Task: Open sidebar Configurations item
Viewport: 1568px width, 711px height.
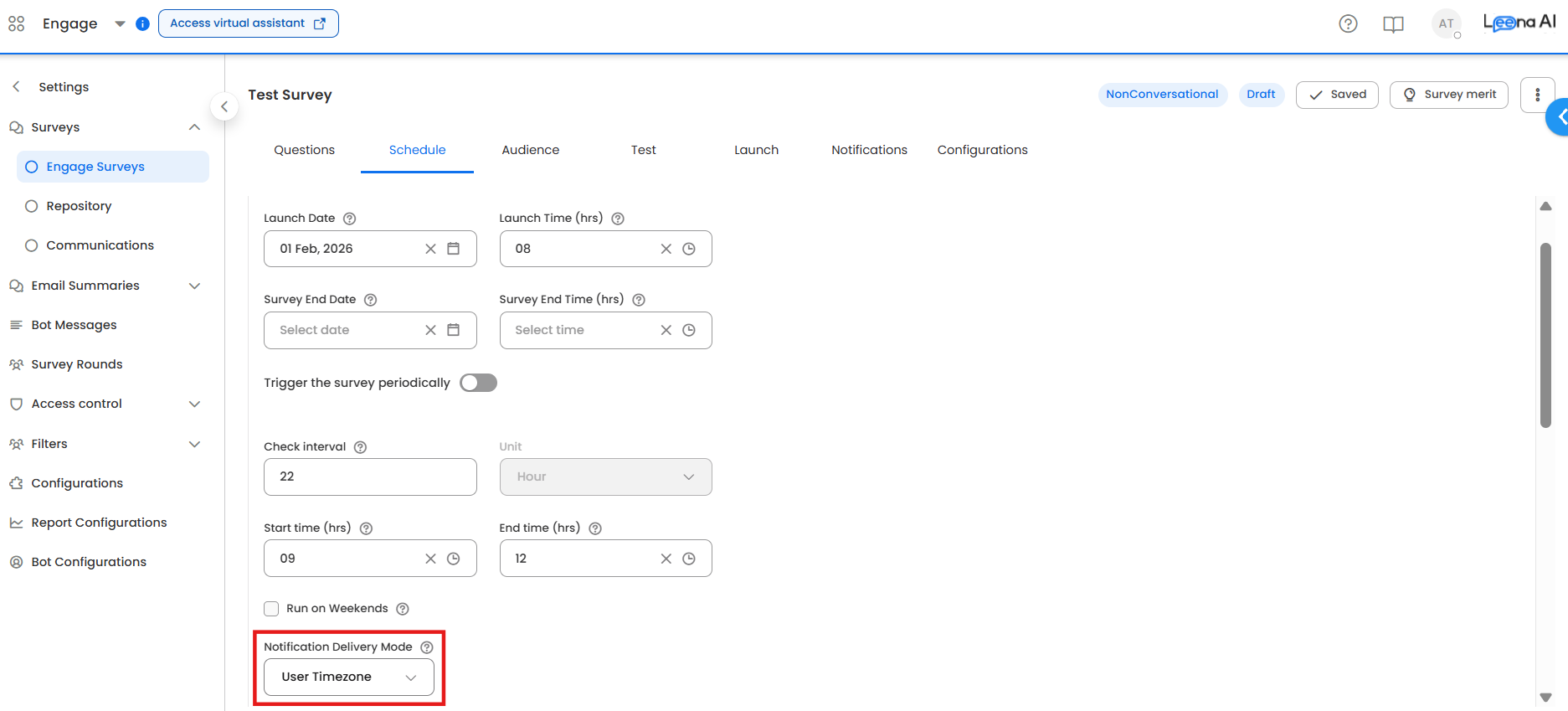Action: pyautogui.click(x=76, y=483)
